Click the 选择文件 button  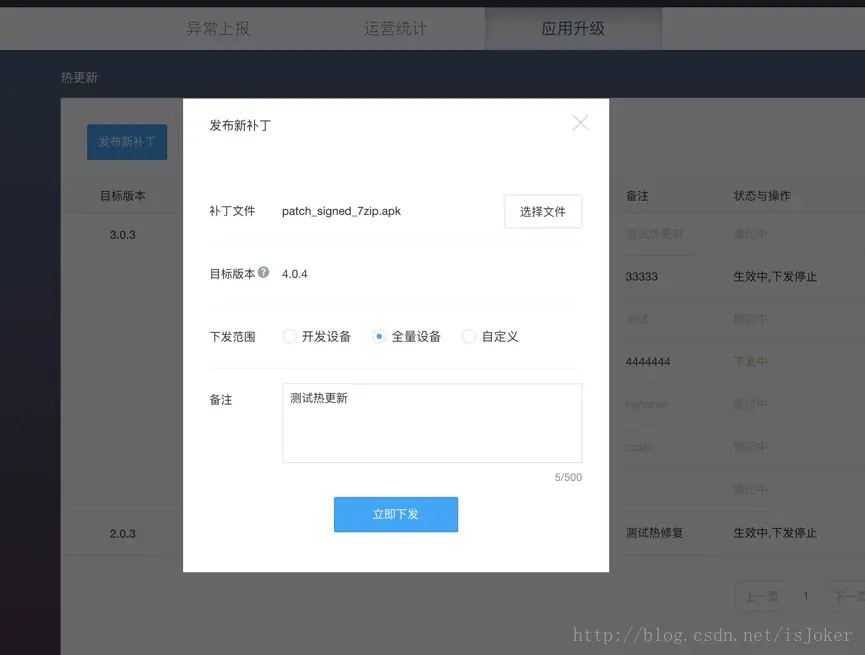click(x=543, y=211)
